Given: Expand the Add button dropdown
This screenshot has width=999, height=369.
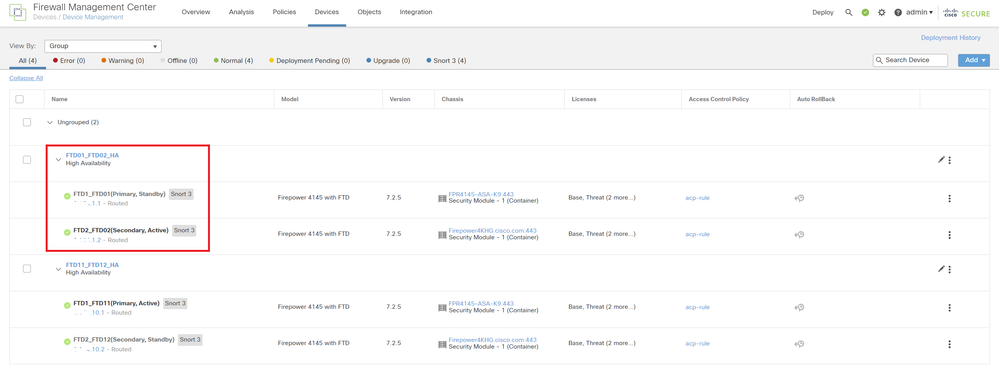Looking at the screenshot, I should click(974, 60).
